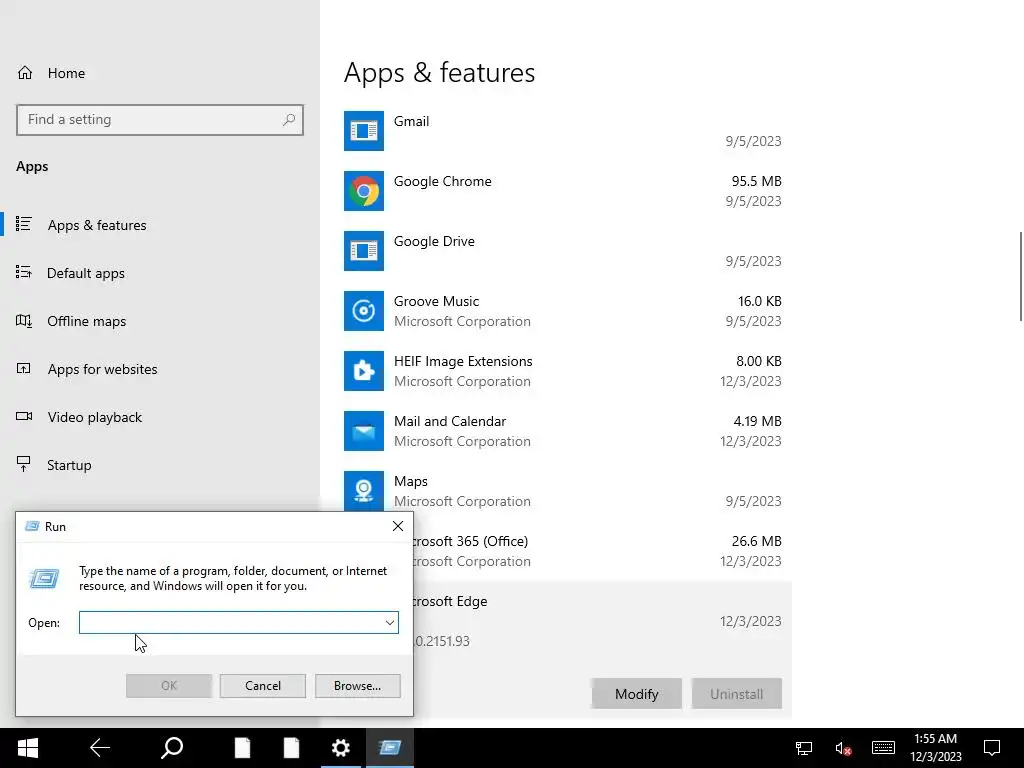This screenshot has width=1024, height=768.
Task: Click the Edge version number text
Action: tap(442, 641)
